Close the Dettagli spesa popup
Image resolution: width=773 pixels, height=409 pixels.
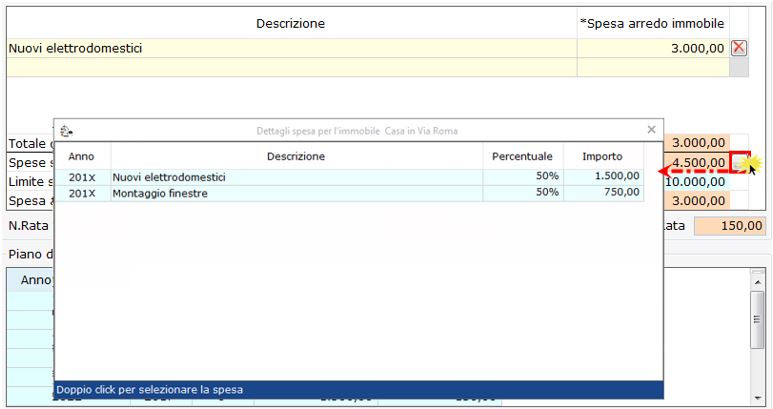[651, 130]
